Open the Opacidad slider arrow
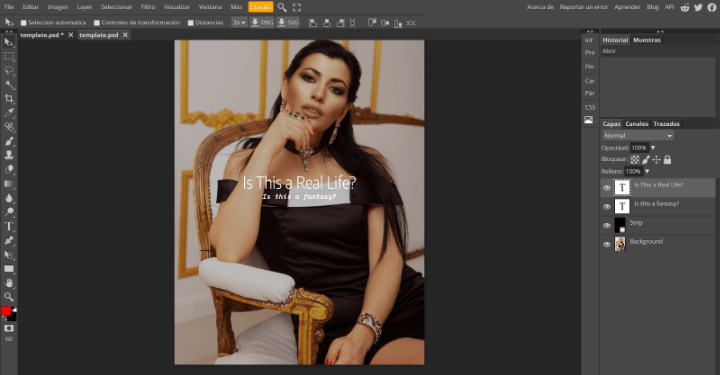Image resolution: width=720 pixels, height=375 pixels. (x=653, y=148)
